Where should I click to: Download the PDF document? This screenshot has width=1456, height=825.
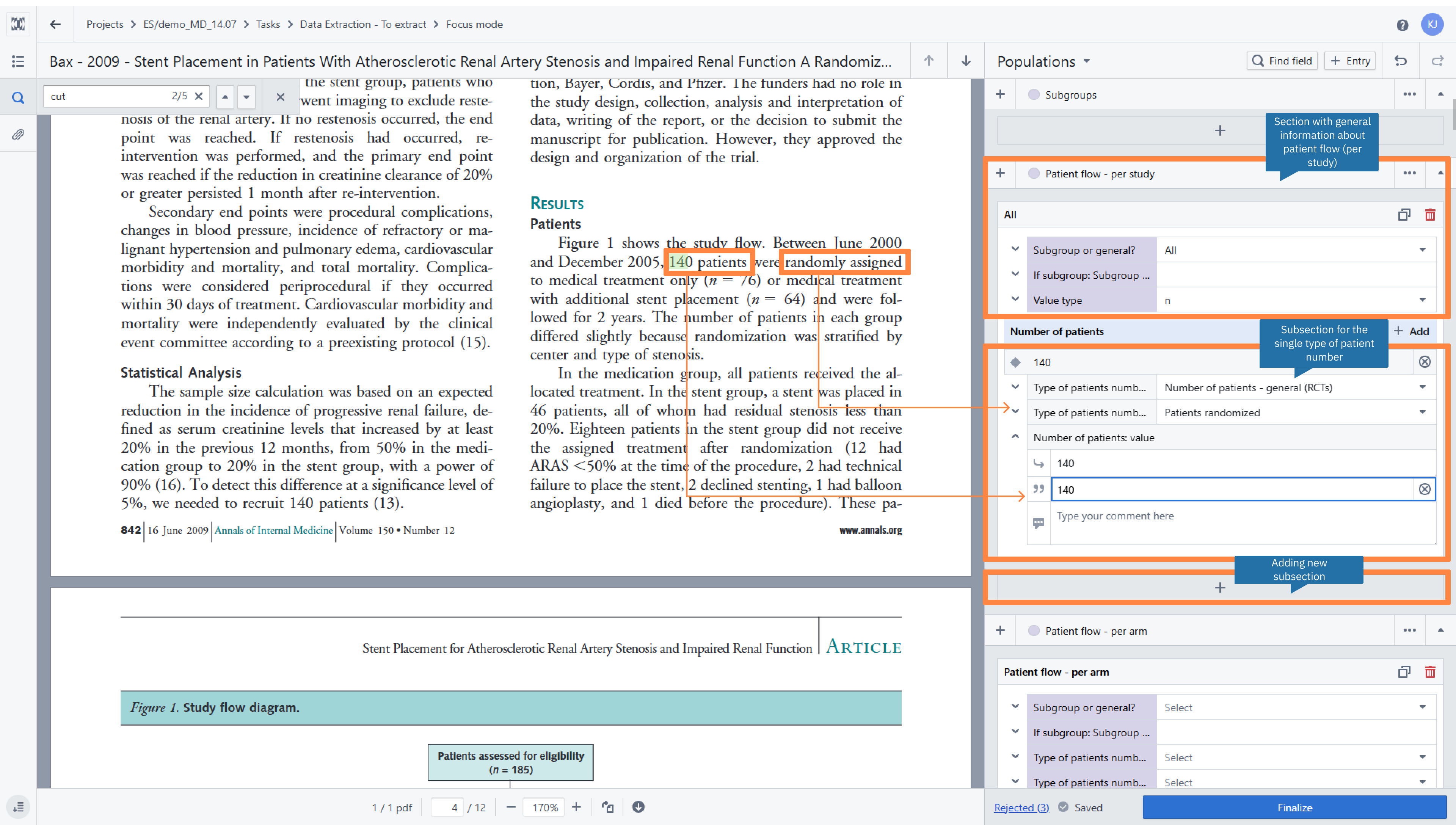[x=639, y=807]
